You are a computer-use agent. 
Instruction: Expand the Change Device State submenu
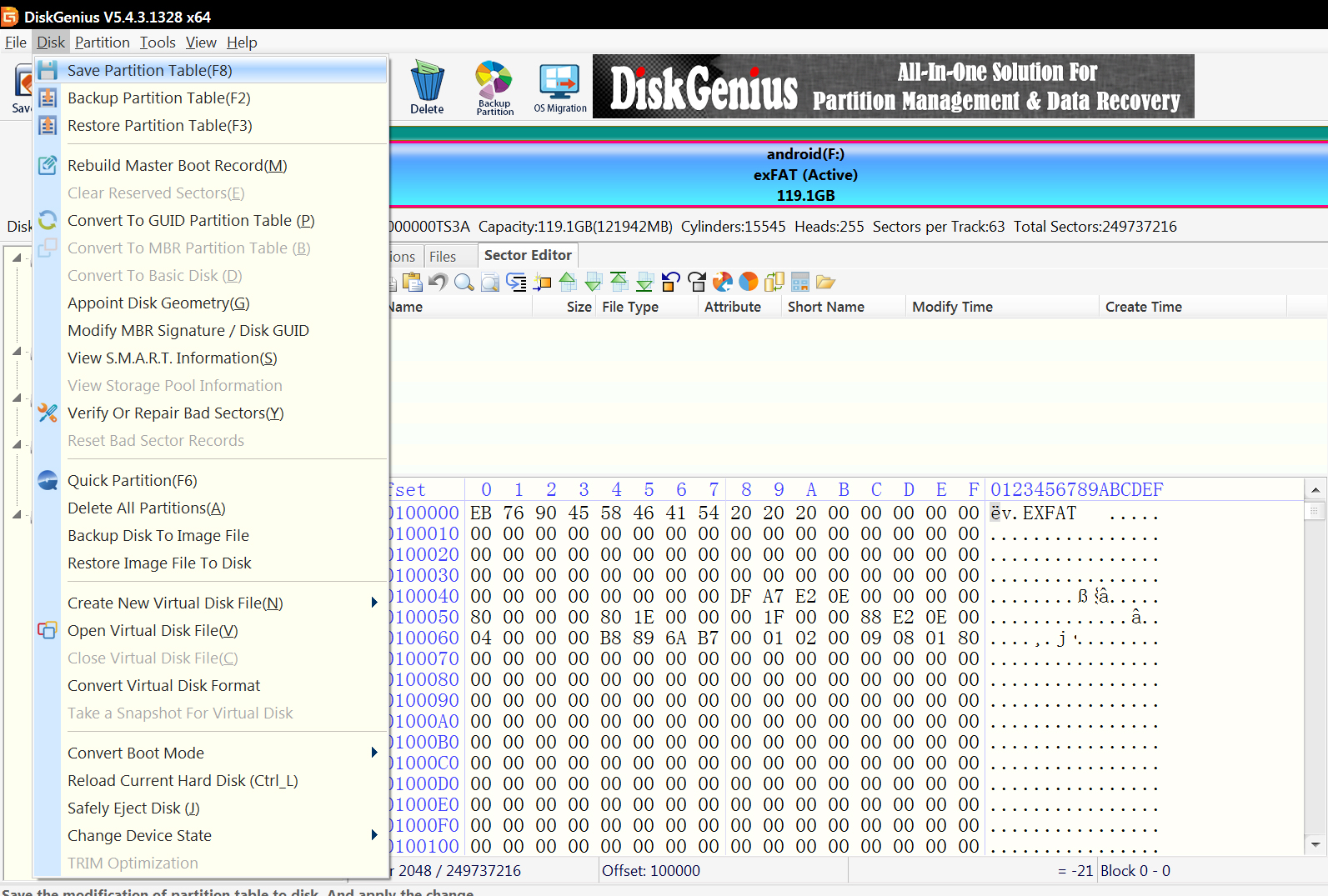click(211, 836)
